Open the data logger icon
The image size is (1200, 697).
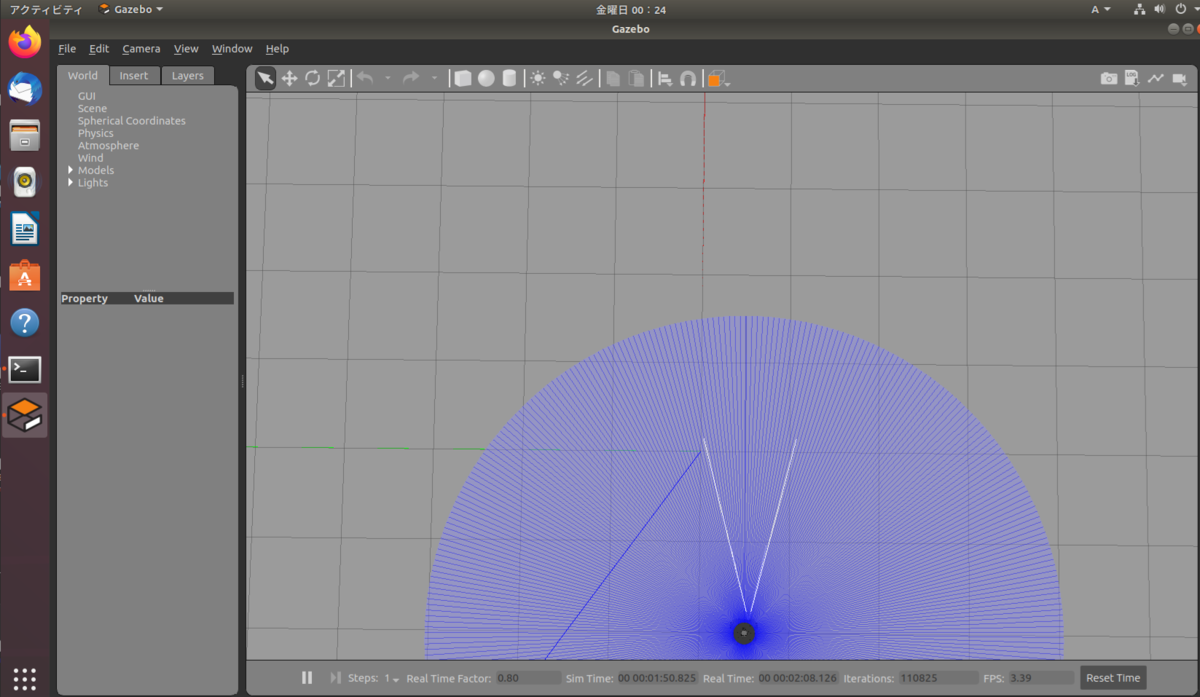pyautogui.click(x=1132, y=78)
